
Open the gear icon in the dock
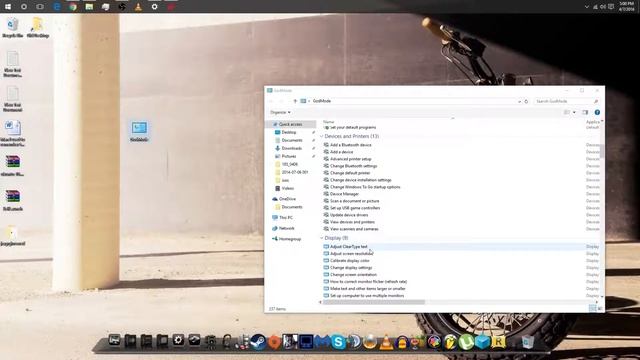coord(178,340)
